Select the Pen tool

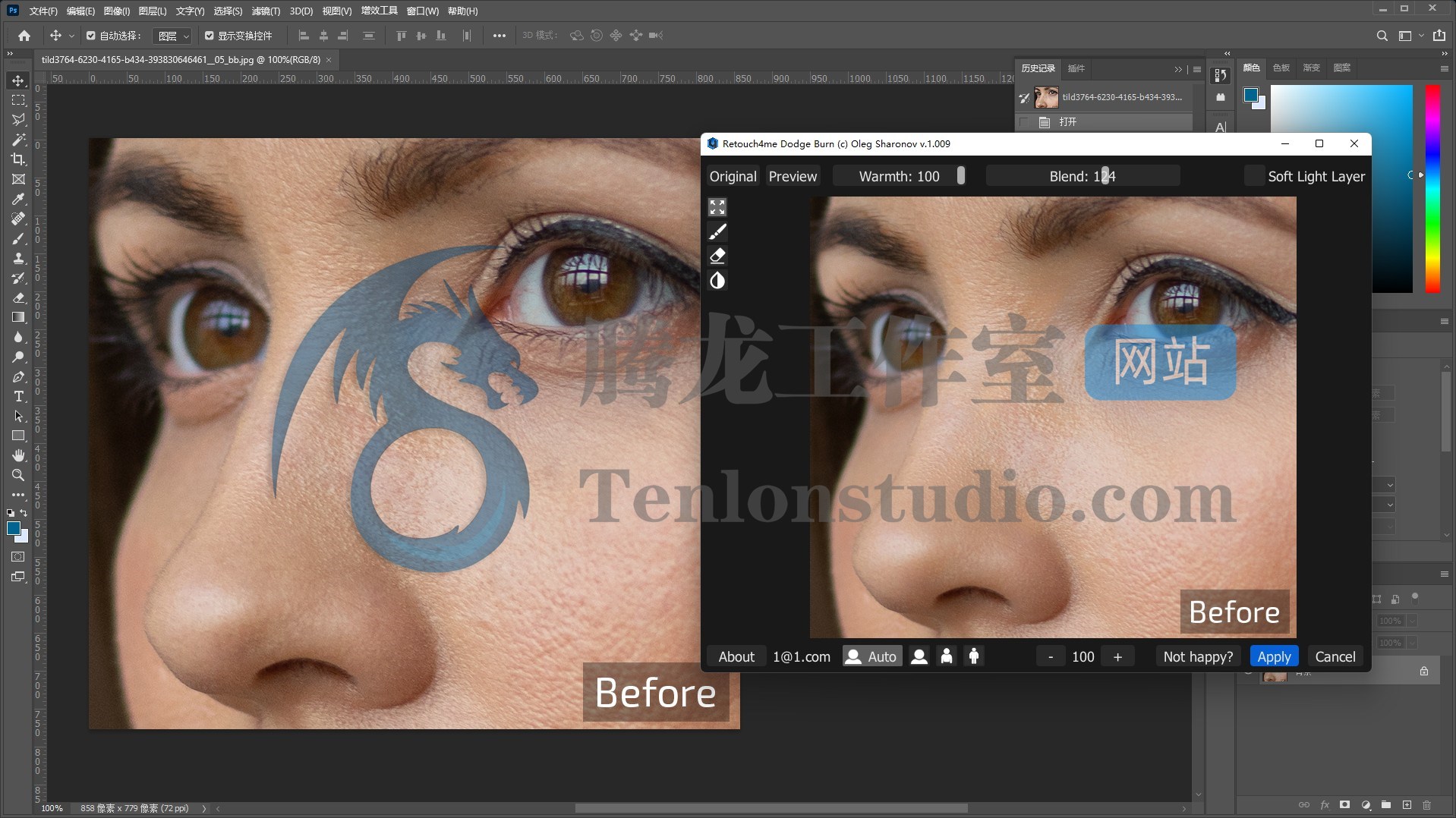coord(18,376)
